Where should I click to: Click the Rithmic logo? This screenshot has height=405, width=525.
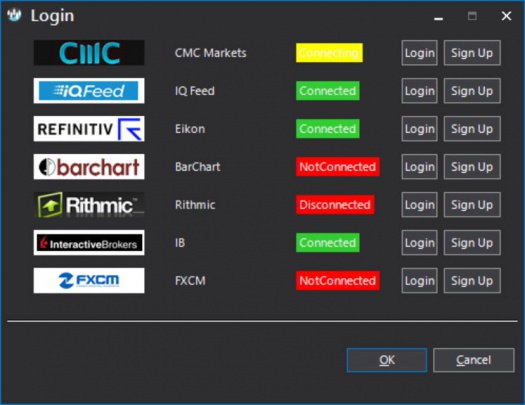(x=89, y=205)
